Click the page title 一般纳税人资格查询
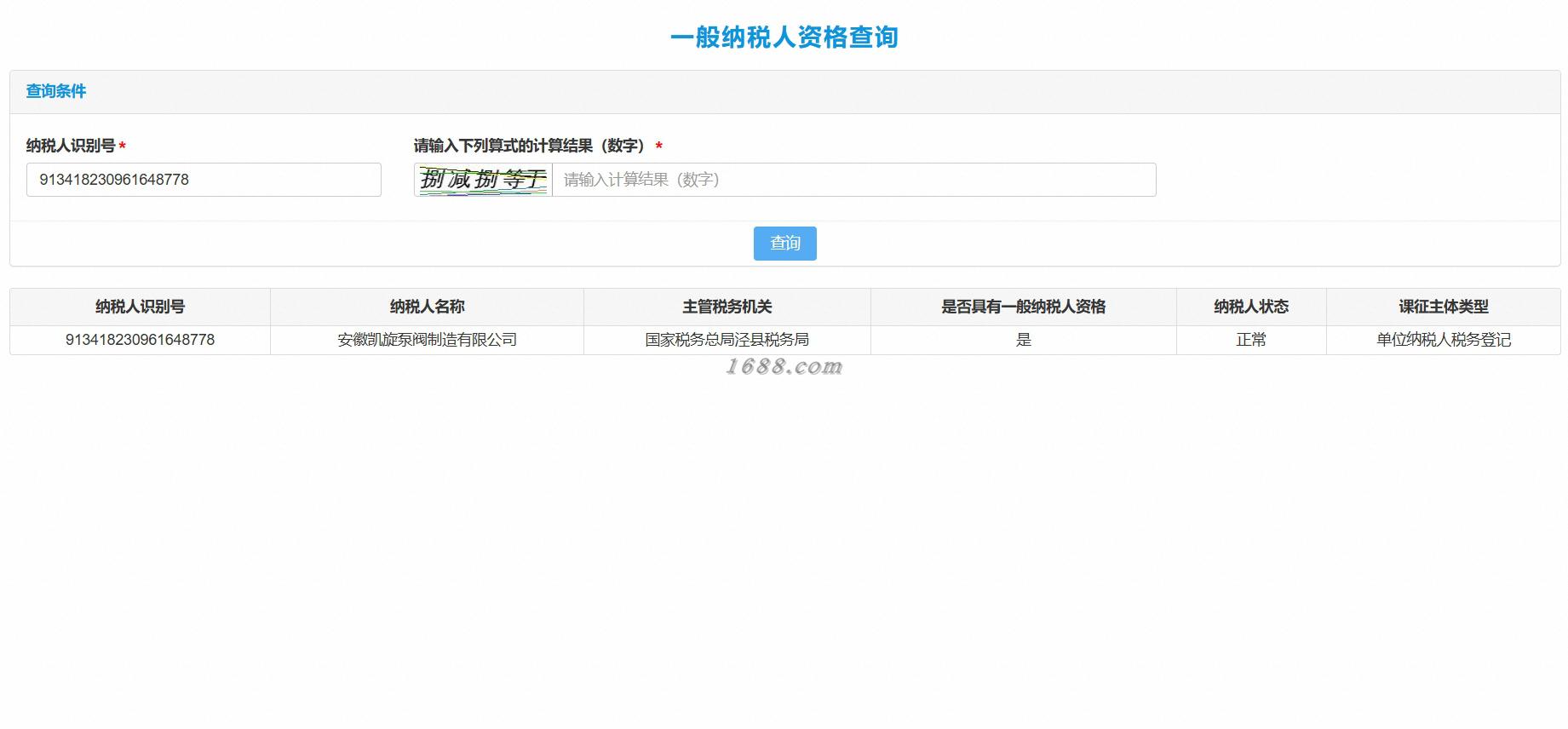The width and height of the screenshot is (1568, 729). coord(784,37)
